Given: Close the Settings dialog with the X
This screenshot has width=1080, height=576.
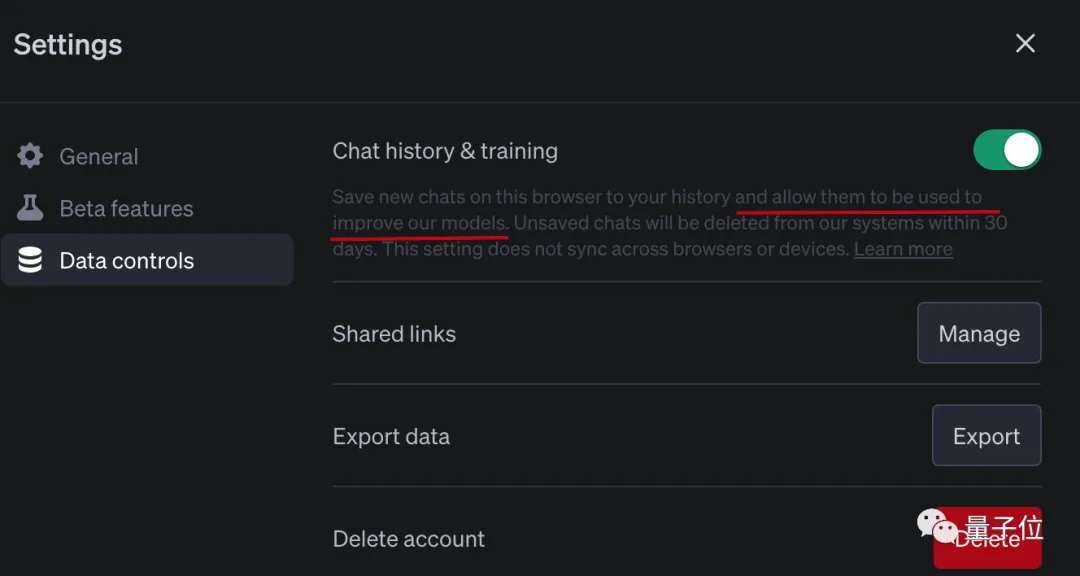Looking at the screenshot, I should pos(1025,43).
